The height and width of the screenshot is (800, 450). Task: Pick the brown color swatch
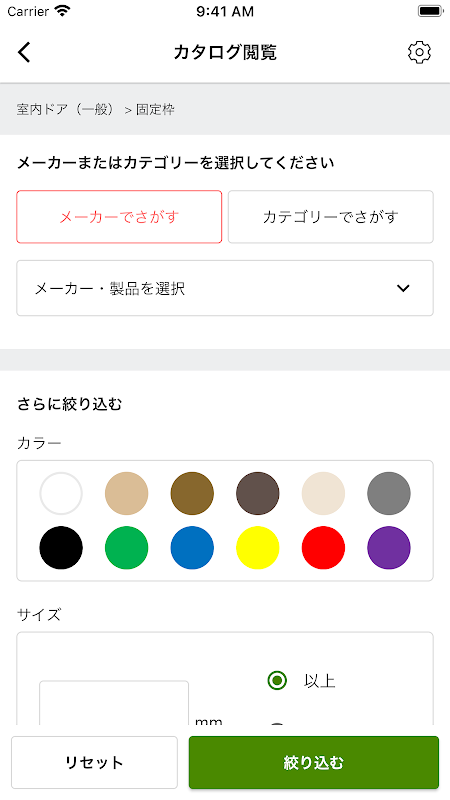click(192, 493)
